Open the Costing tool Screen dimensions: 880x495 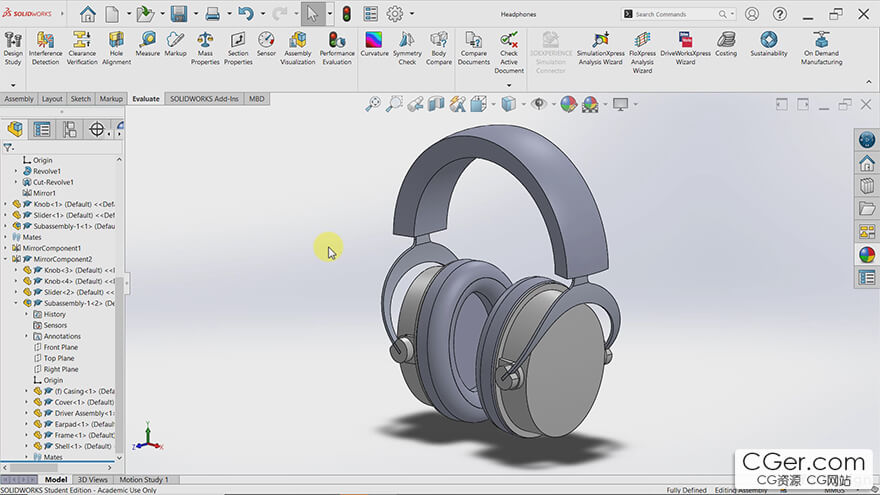[726, 44]
